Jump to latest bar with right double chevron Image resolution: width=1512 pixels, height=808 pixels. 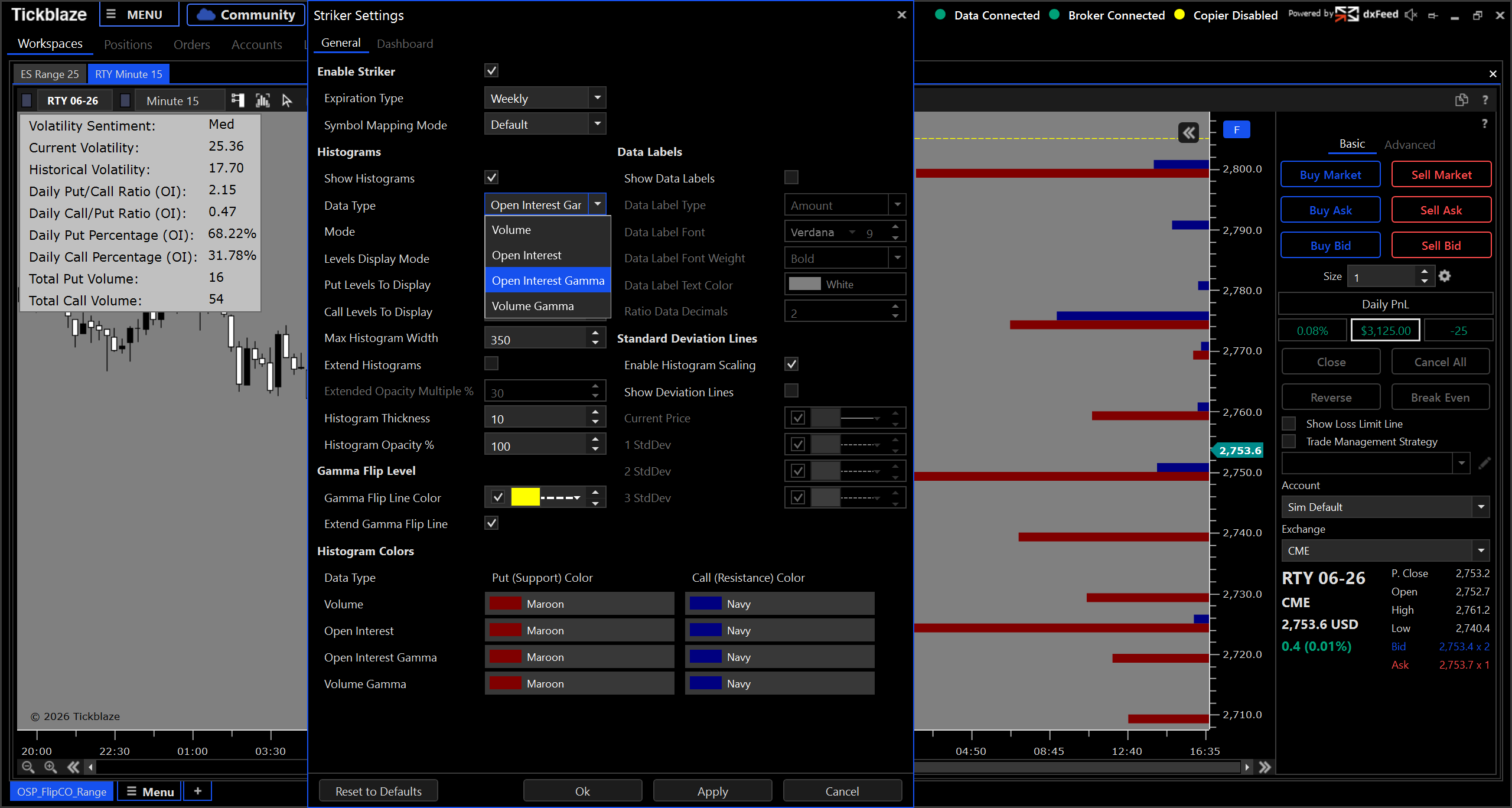(x=1265, y=767)
